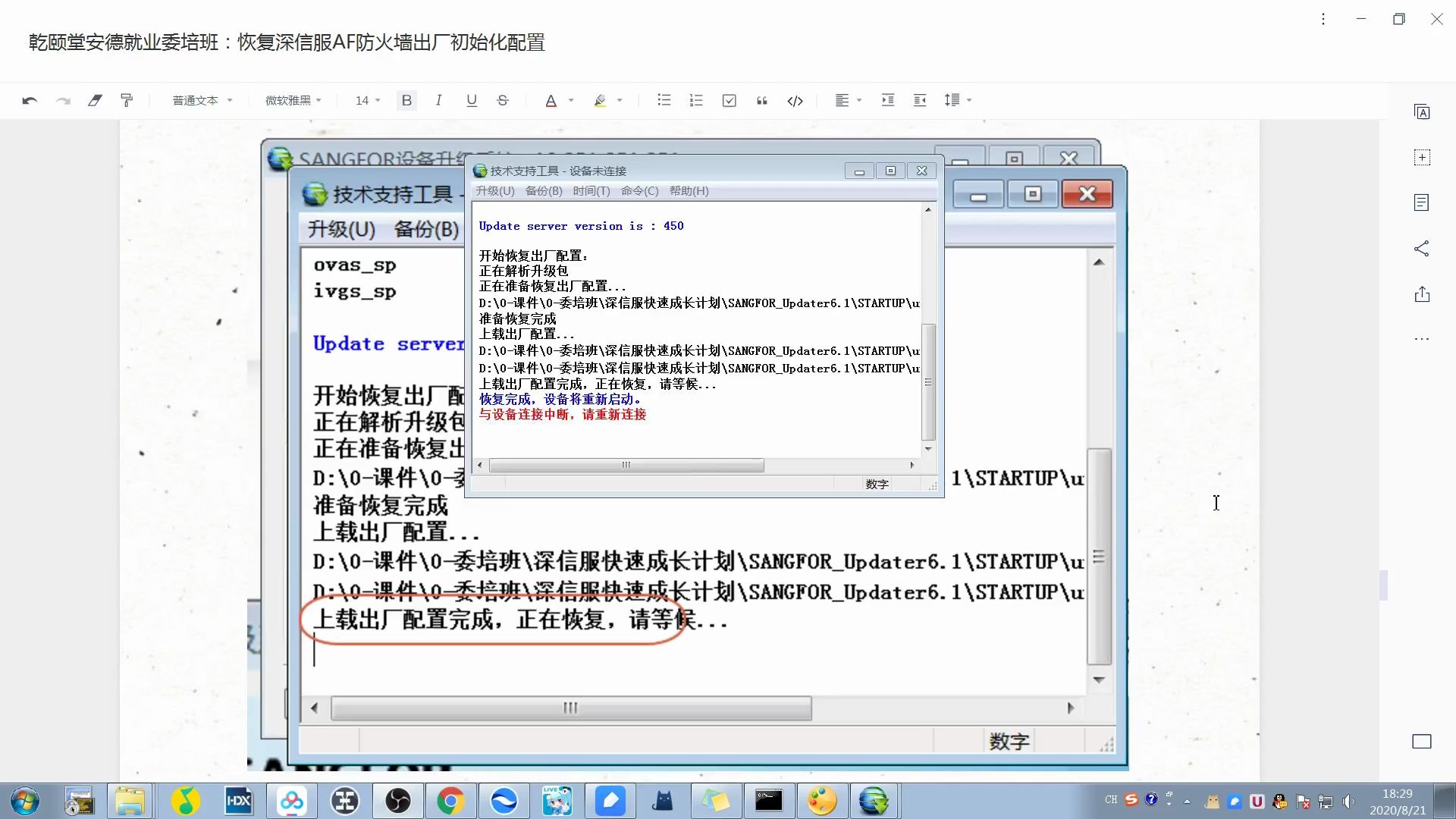Open 命令(C) menu in small tool window
Image resolution: width=1456 pixels, height=819 pixels.
coord(639,191)
